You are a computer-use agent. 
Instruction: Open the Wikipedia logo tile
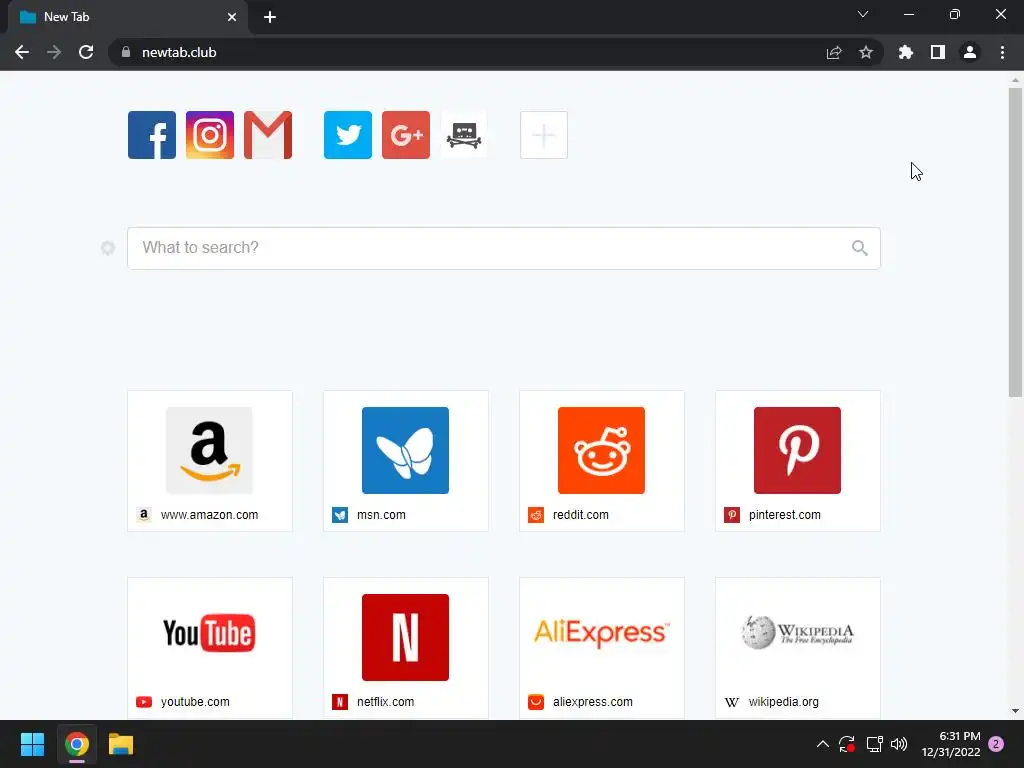[797, 632]
